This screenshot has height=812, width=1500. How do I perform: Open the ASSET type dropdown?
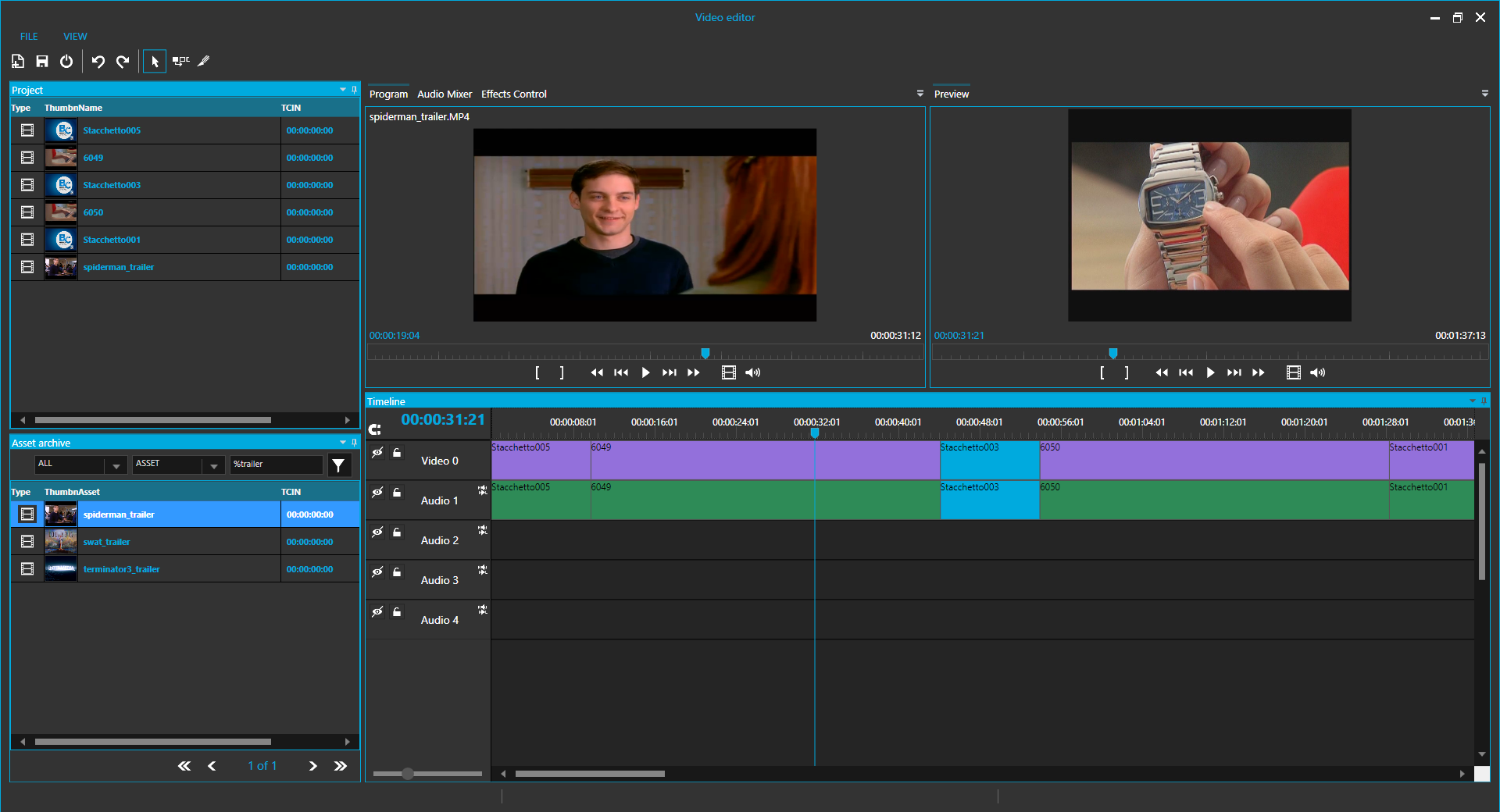click(213, 465)
